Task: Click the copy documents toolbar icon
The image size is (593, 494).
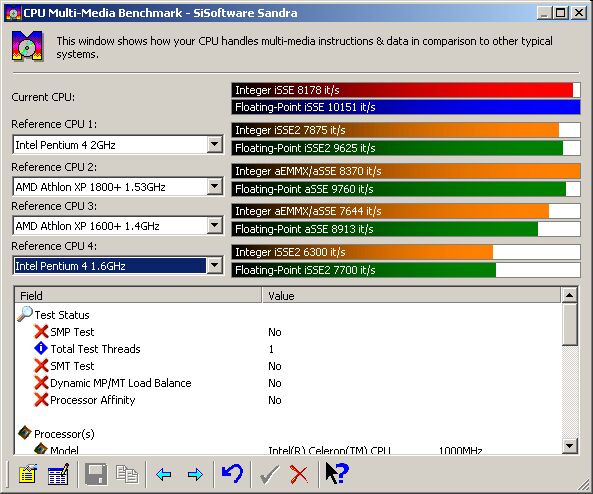Action: (x=127, y=474)
